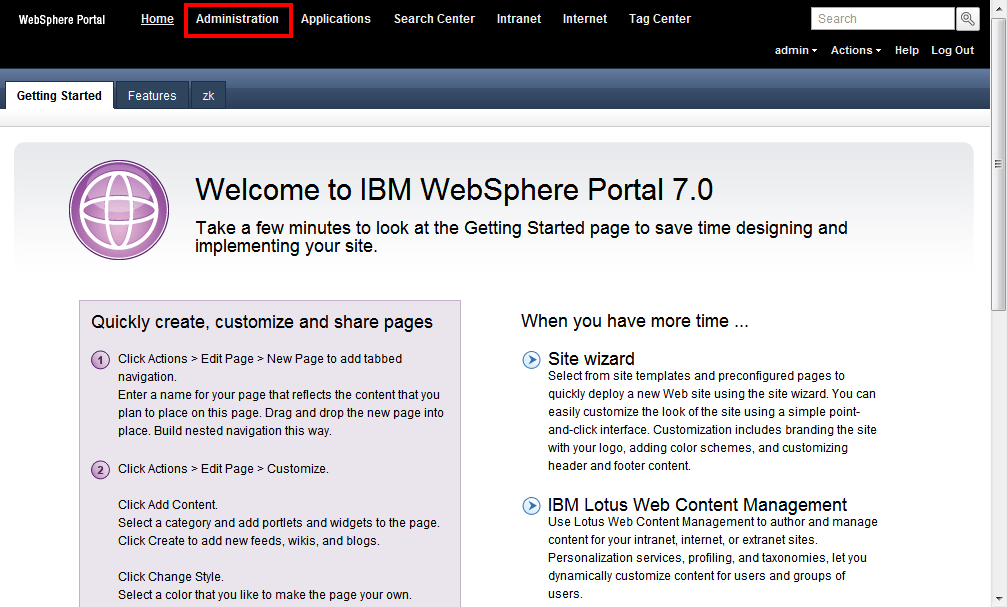Image resolution: width=1007 pixels, height=607 pixels.
Task: Open the admin user dropdown
Action: point(796,50)
